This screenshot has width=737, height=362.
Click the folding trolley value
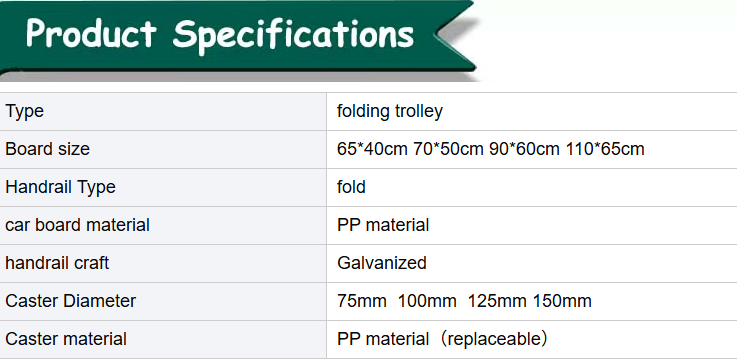point(390,111)
